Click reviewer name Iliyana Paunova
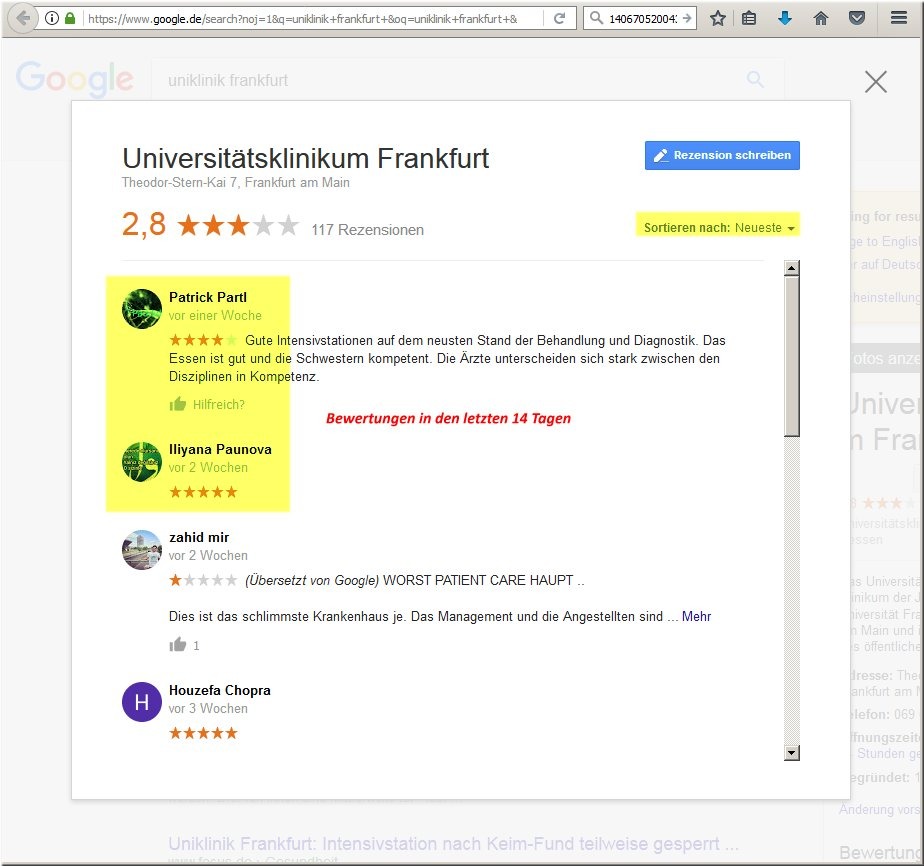Viewport: 924px width, 866px height. [220, 449]
